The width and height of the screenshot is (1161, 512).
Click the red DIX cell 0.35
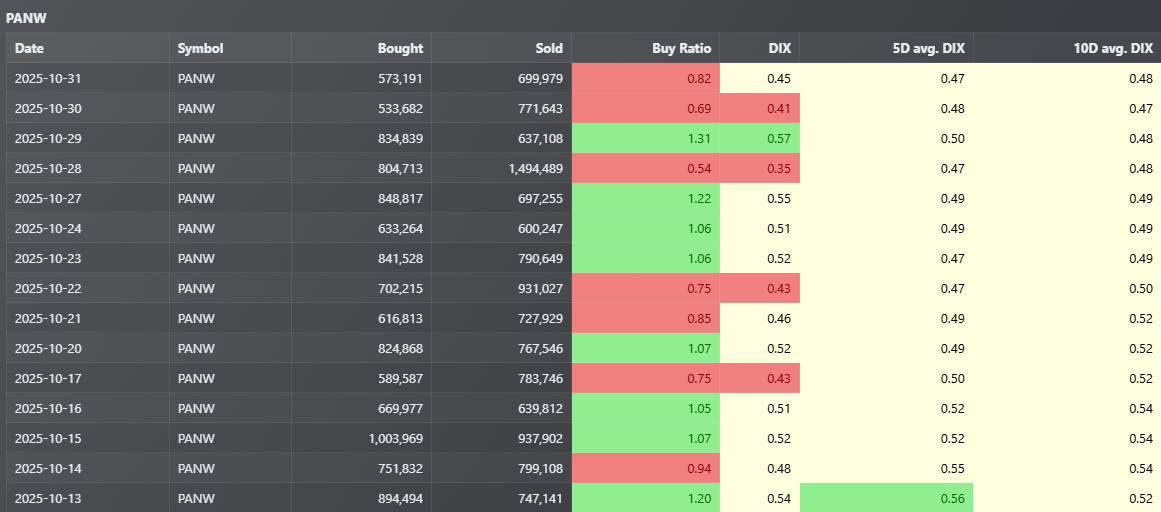pos(778,169)
